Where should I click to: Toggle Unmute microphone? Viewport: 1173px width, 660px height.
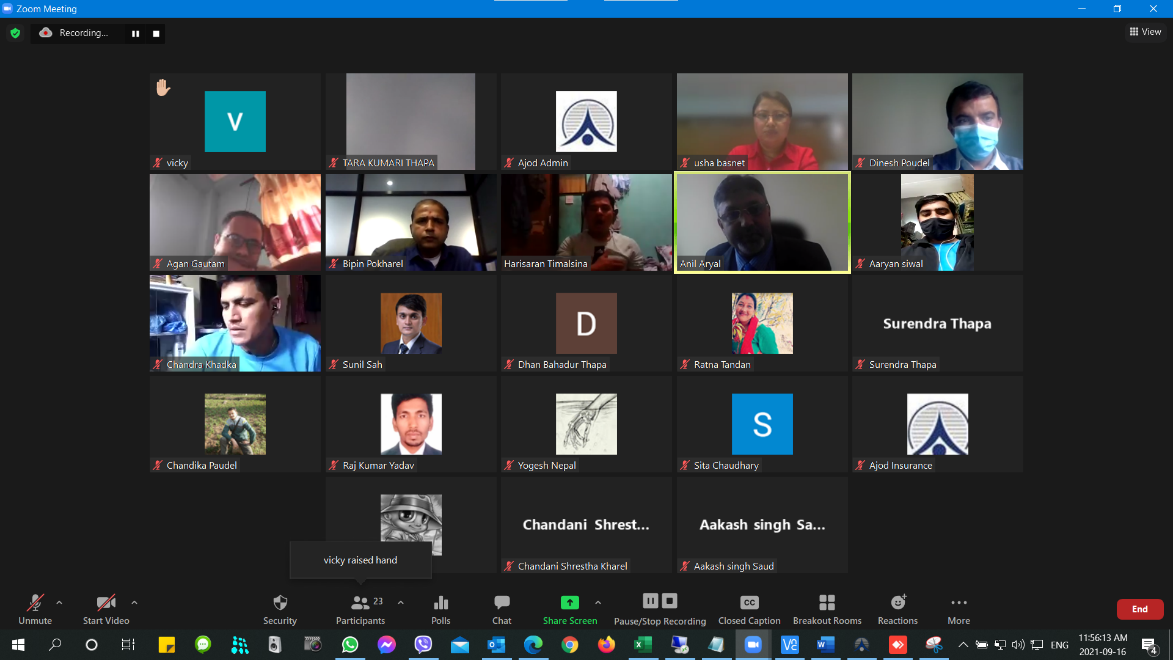tap(35, 603)
